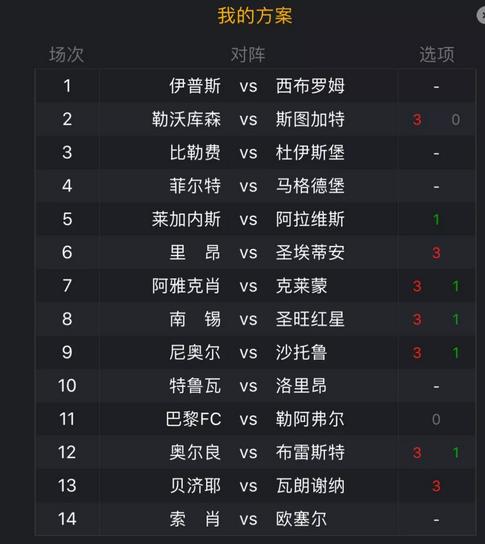Select option 0 for match 2 斯图加特
This screenshot has width=485, height=544.
pos(456,120)
